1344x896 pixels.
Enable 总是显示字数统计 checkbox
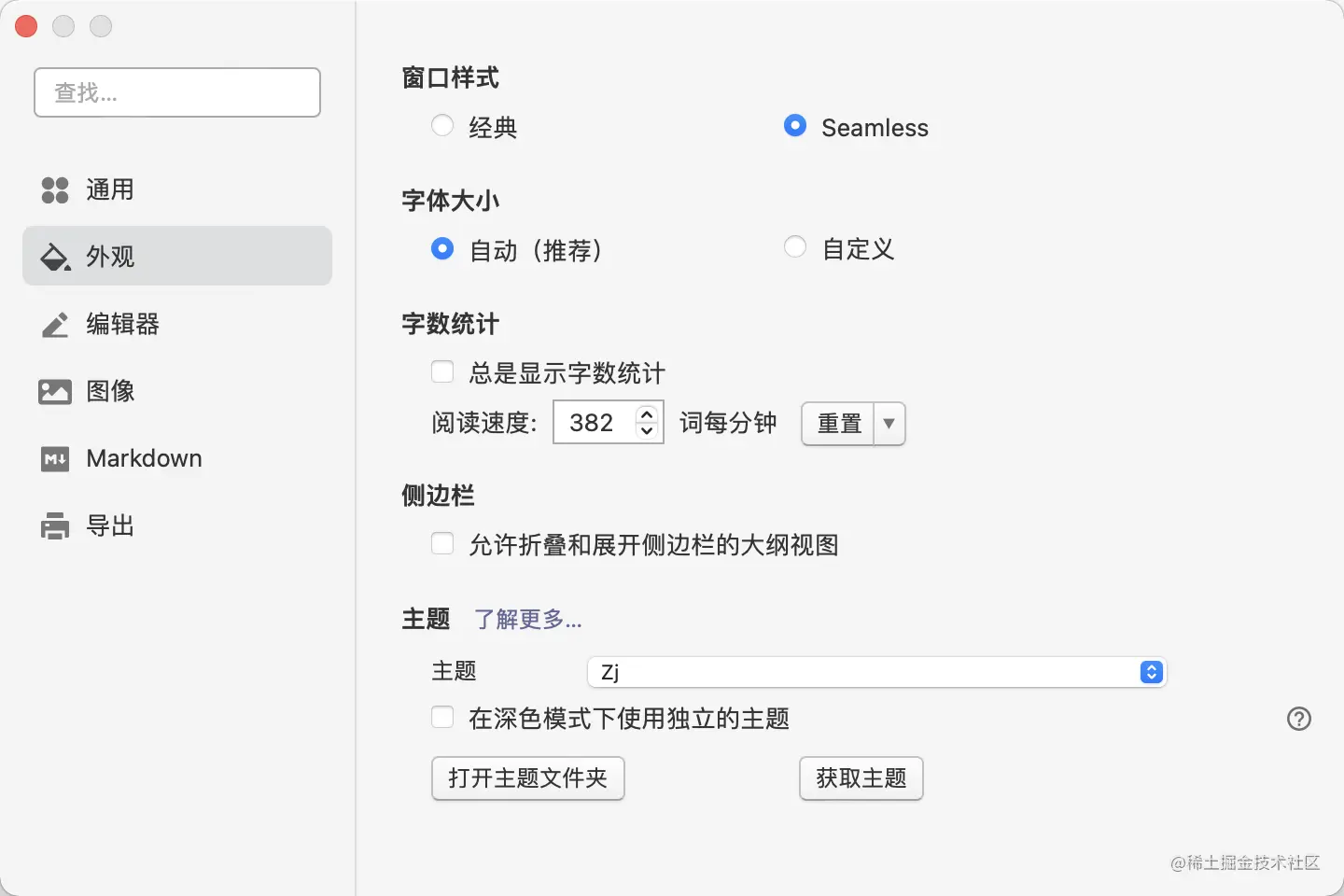442,372
